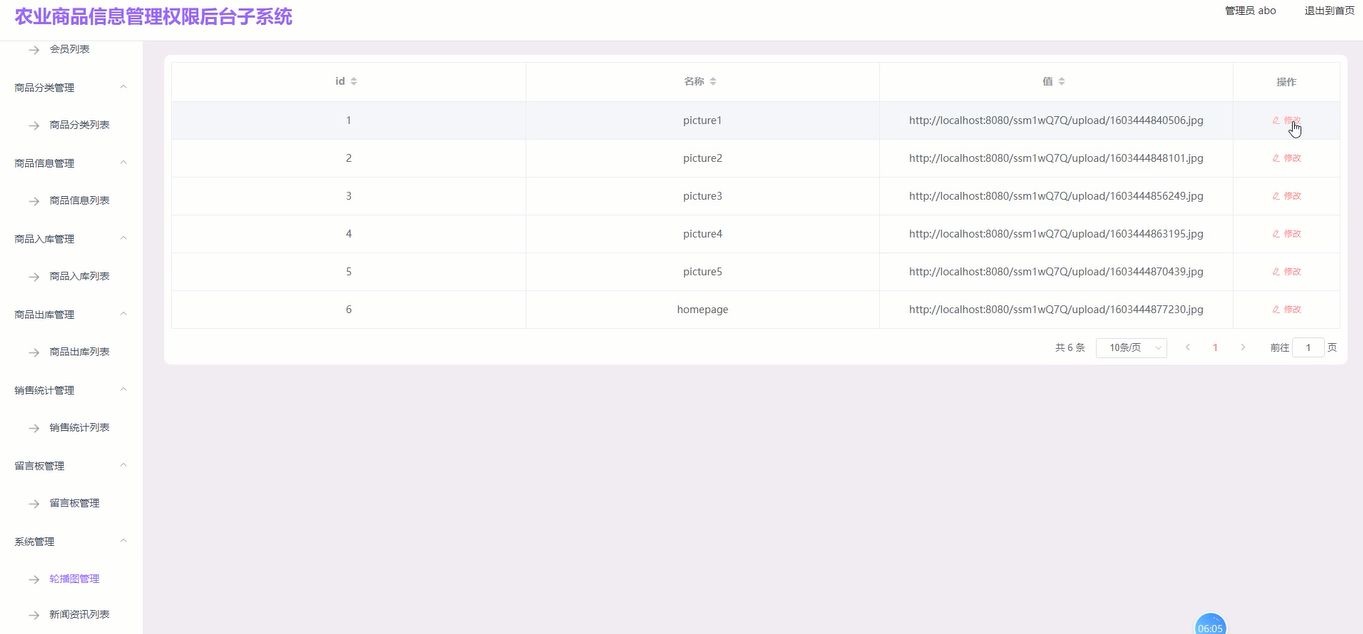
Task: Click the 农业商品信息管理权限后台子系统 title
Action: [x=153, y=16]
